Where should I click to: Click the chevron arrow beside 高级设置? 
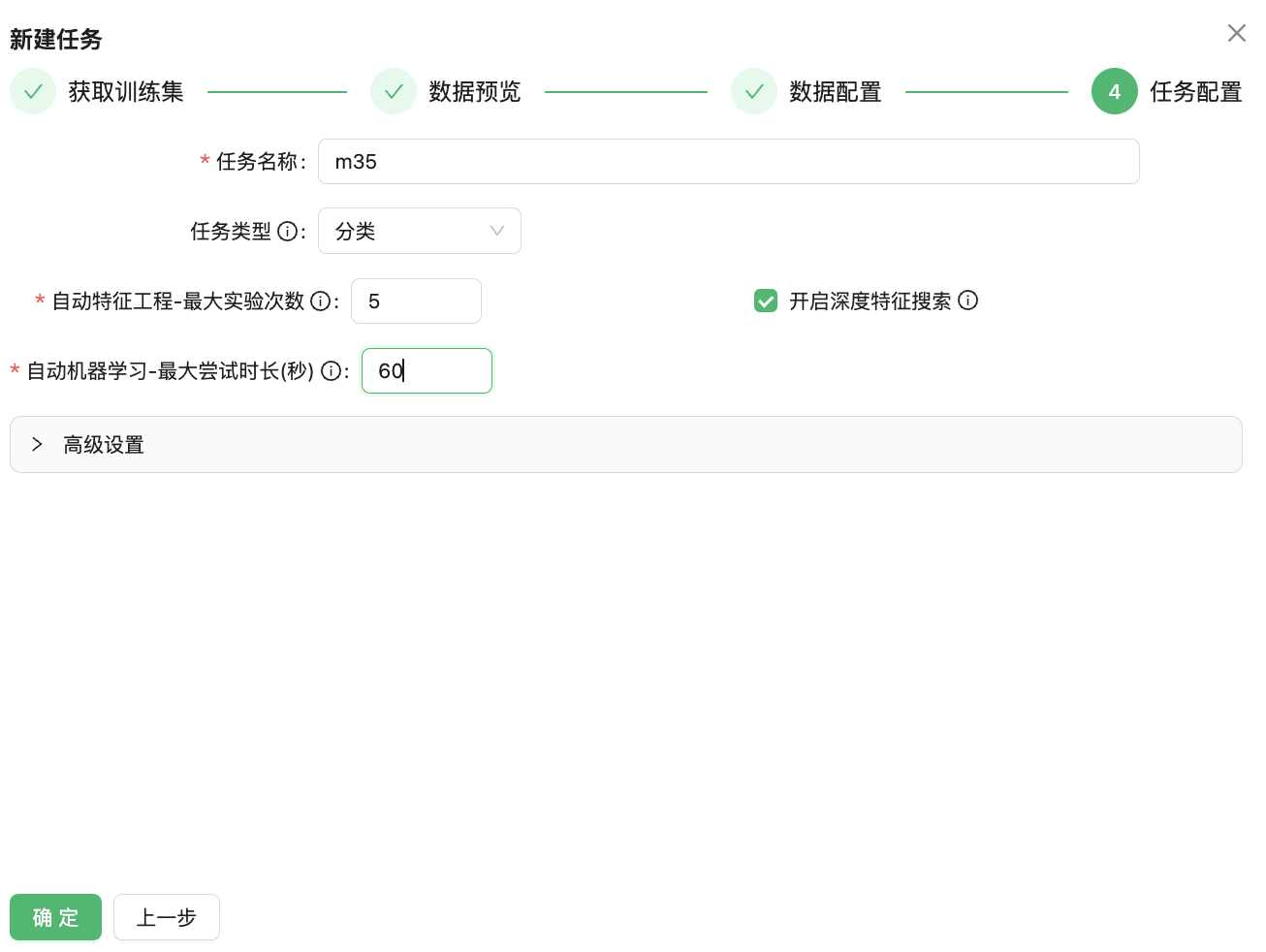pos(37,444)
